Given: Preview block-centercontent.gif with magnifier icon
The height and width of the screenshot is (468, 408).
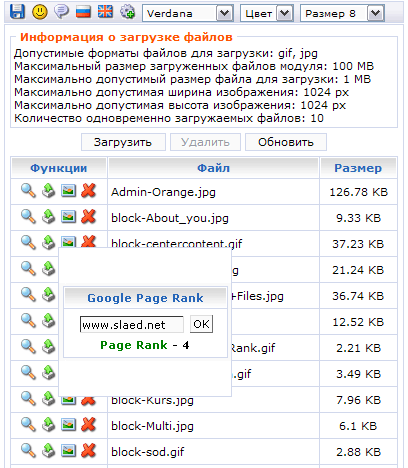Looking at the screenshot, I should (28, 243).
